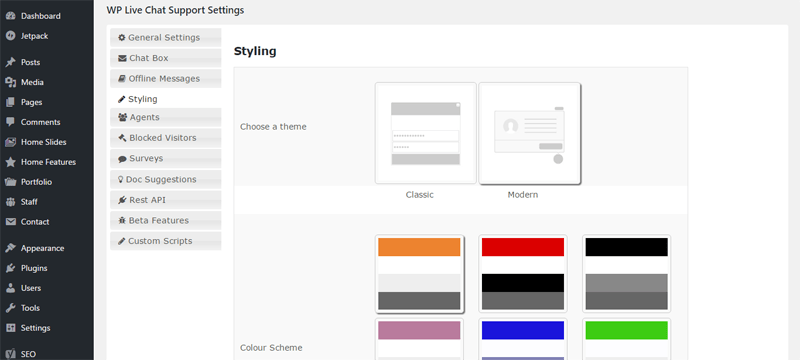Click the Comments bubble icon
Image resolution: width=800 pixels, height=360 pixels.
click(x=10, y=122)
